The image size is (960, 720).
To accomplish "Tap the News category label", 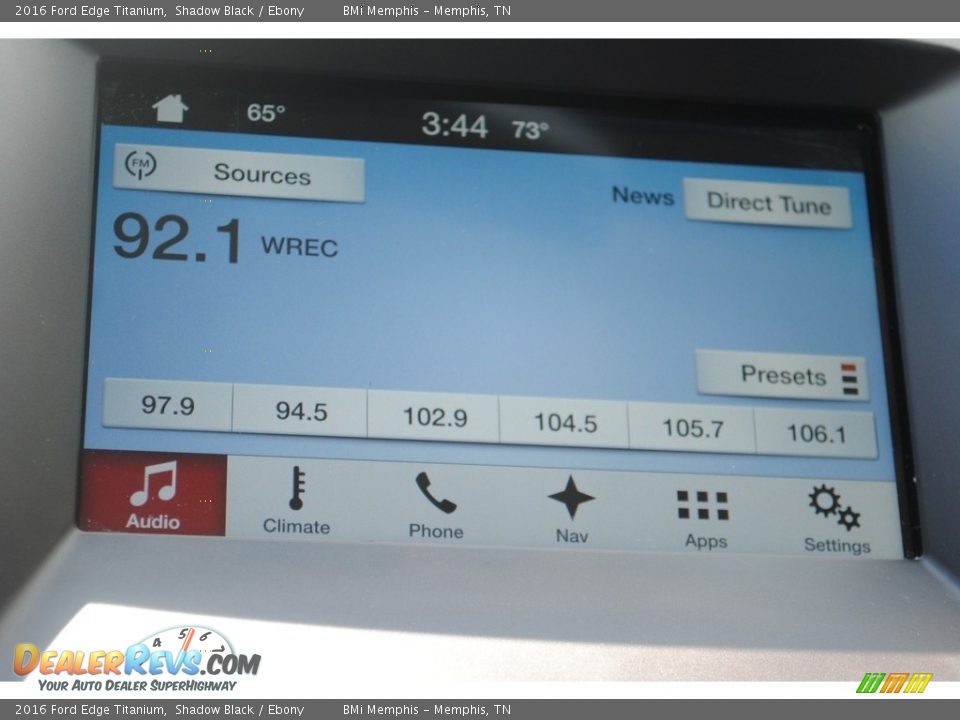I will (x=643, y=196).
